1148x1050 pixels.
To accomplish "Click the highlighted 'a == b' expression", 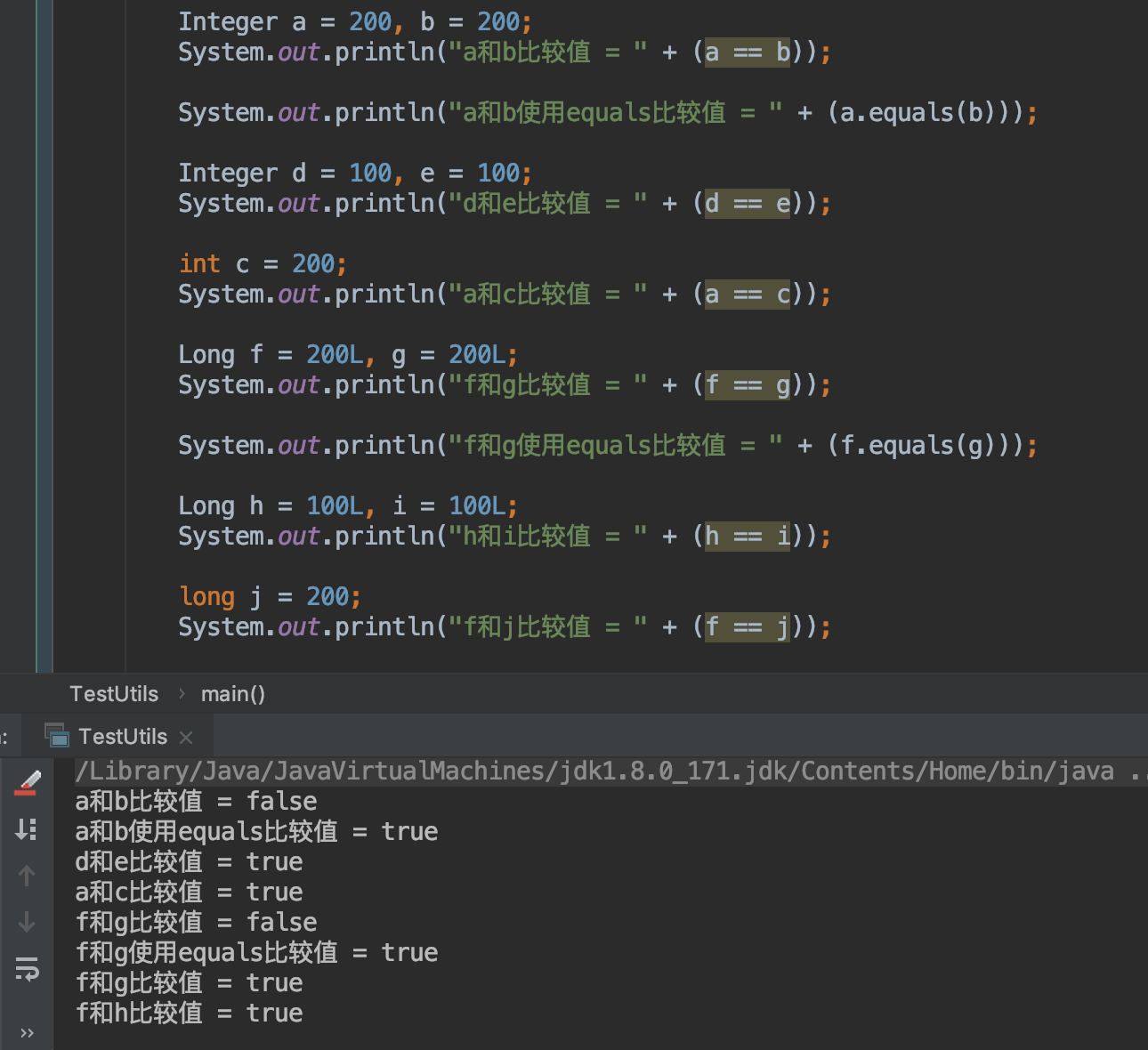I will click(x=748, y=52).
